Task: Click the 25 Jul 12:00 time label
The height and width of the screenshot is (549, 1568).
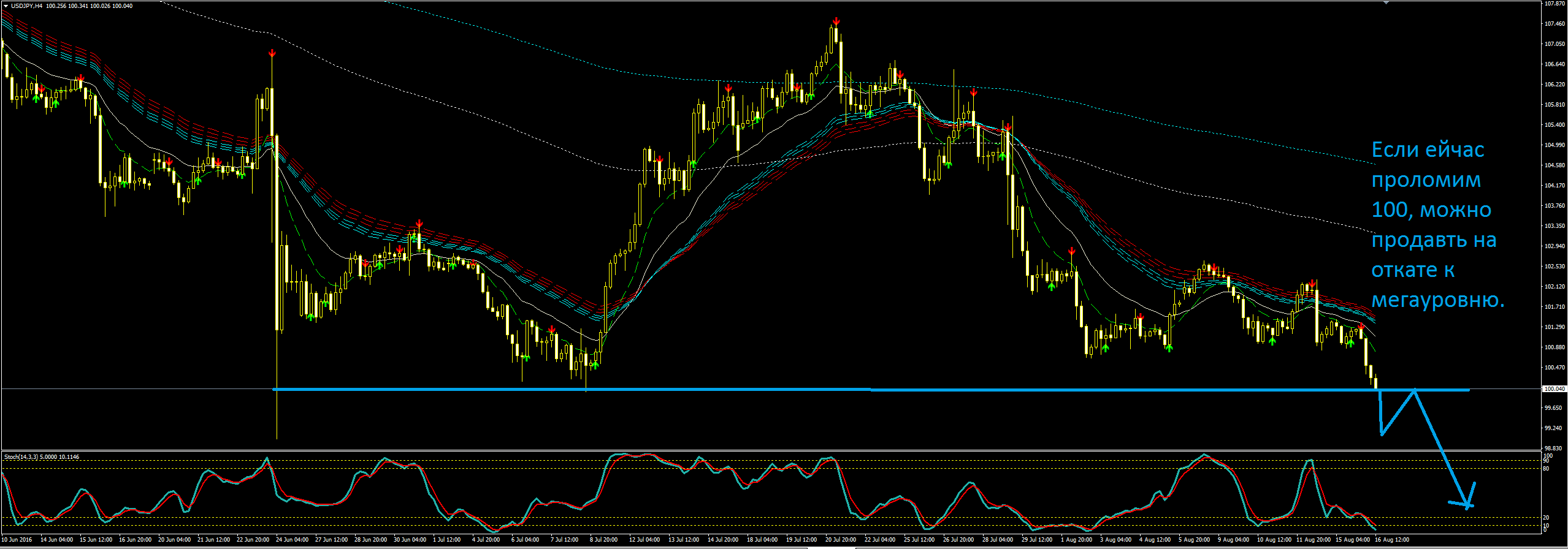Action: (x=919, y=540)
